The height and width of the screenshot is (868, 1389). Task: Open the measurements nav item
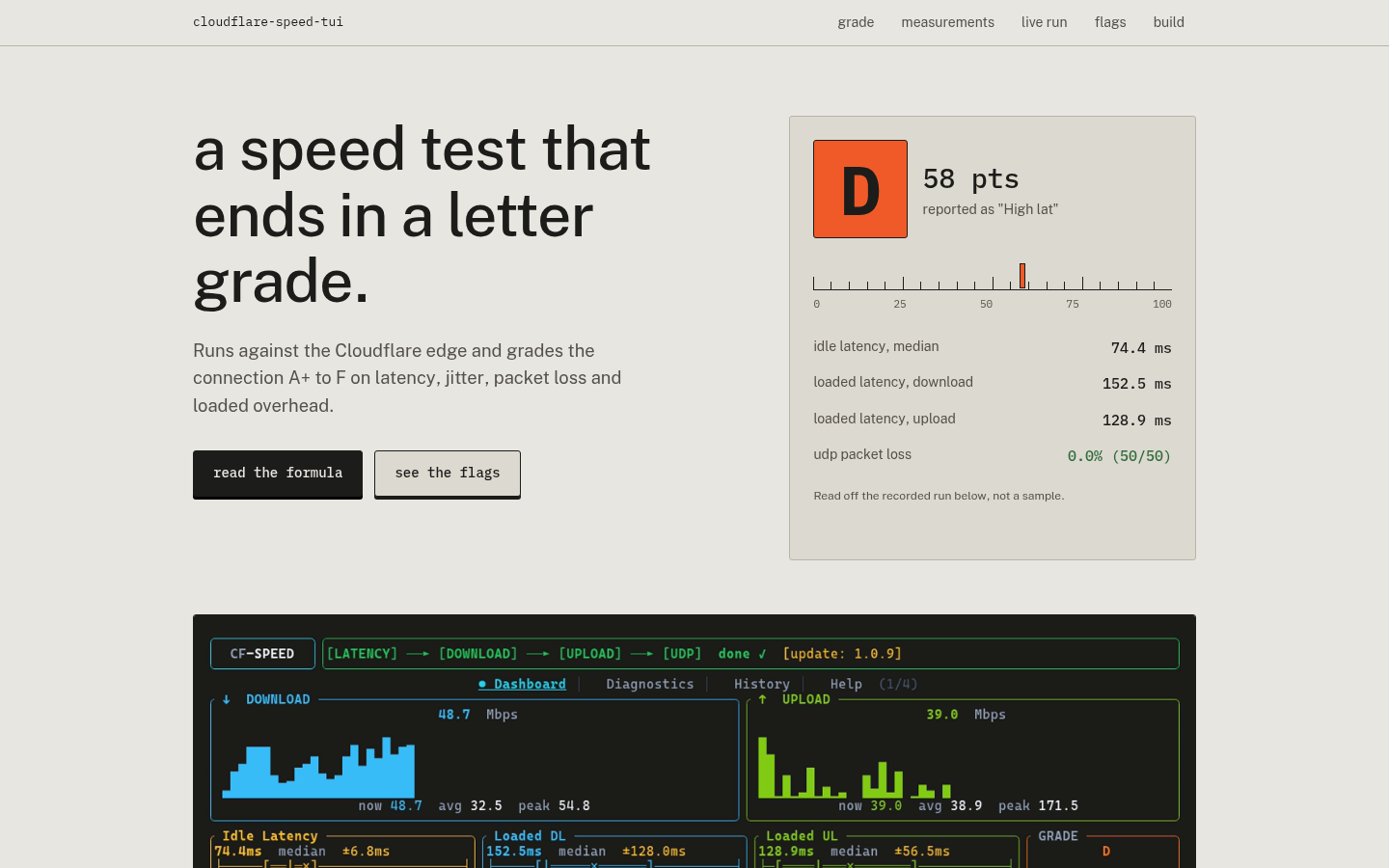pos(947,22)
